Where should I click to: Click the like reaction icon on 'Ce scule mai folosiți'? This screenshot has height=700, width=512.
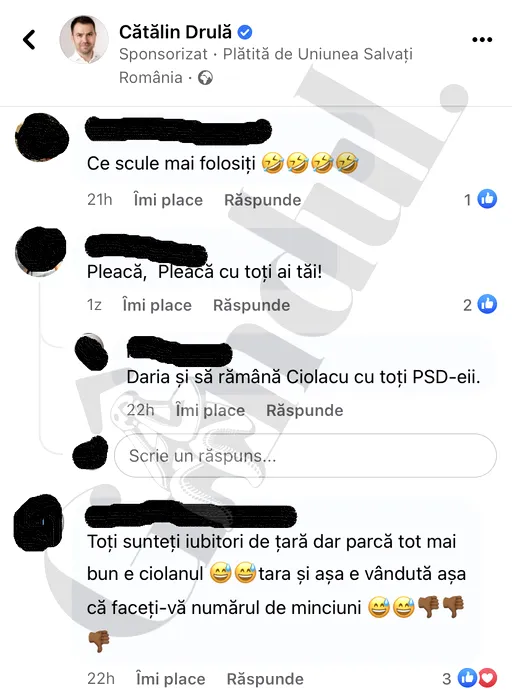click(x=487, y=199)
